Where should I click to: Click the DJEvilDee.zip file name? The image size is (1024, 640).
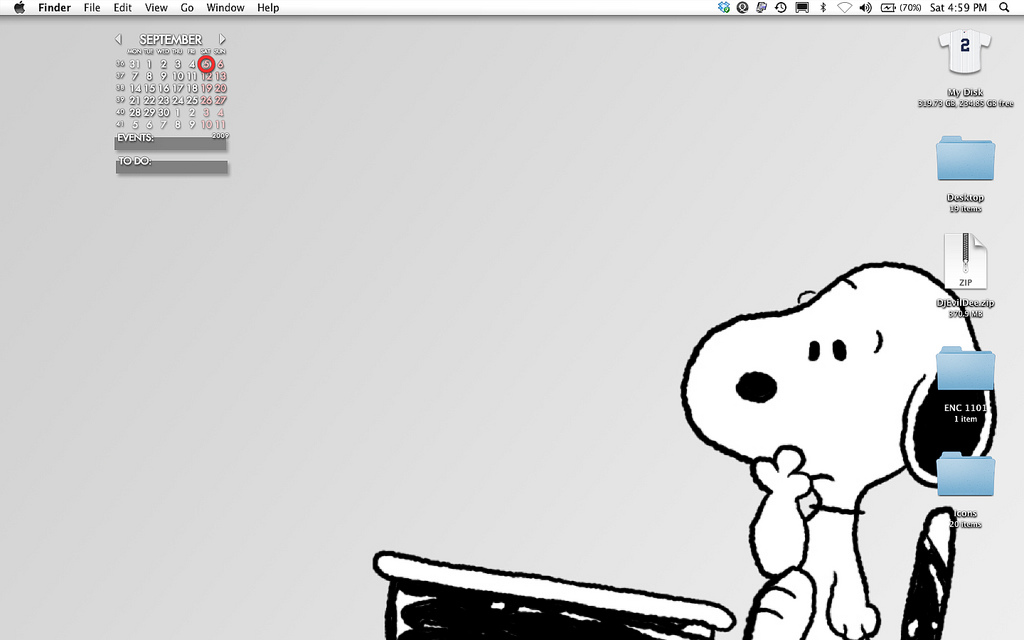pos(965,303)
